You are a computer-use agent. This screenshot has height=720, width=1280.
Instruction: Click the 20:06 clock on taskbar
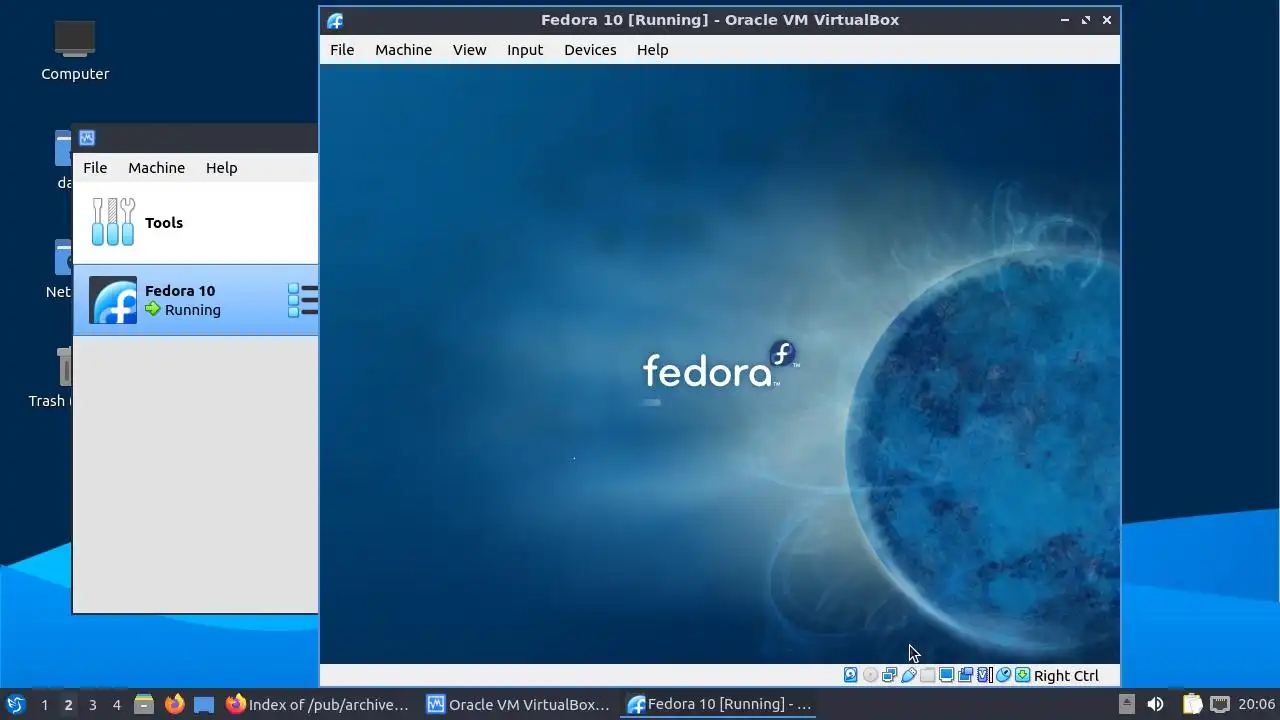tap(1256, 704)
